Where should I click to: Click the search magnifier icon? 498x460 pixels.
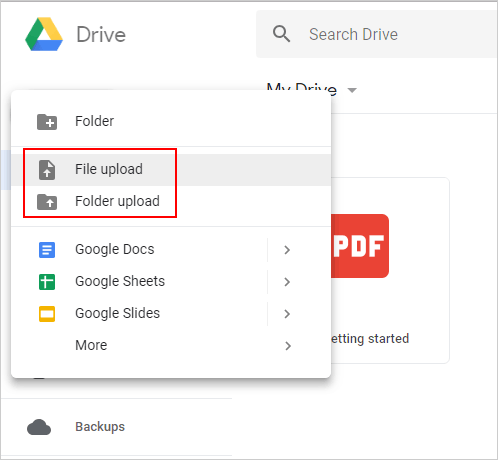[x=281, y=34]
